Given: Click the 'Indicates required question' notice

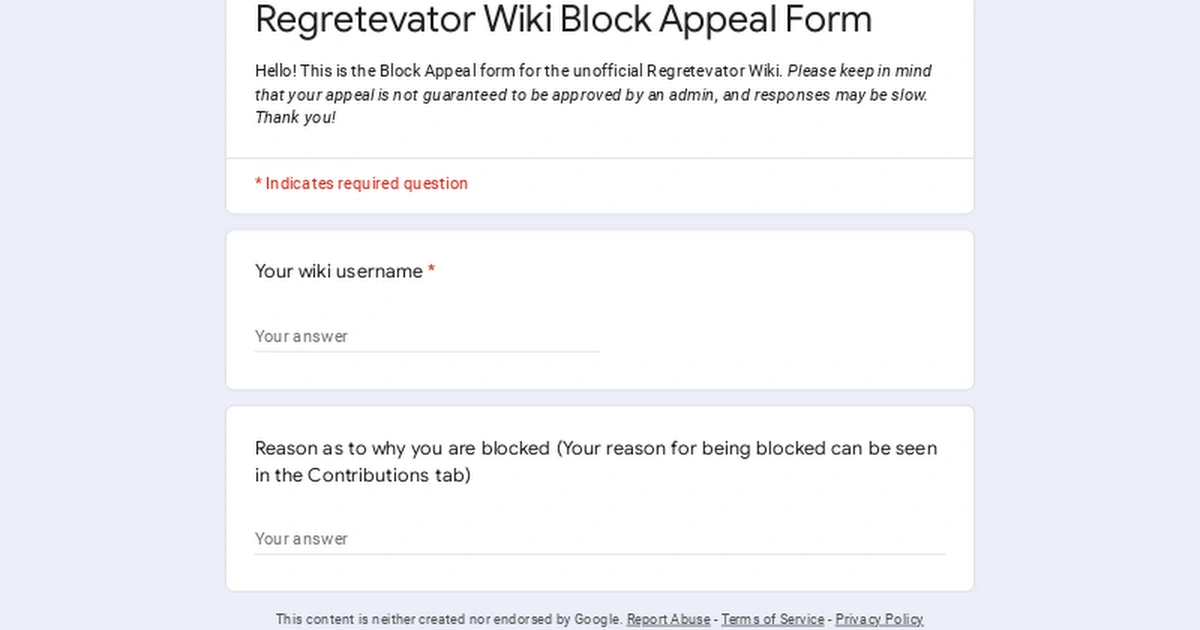Looking at the screenshot, I should click(361, 184).
